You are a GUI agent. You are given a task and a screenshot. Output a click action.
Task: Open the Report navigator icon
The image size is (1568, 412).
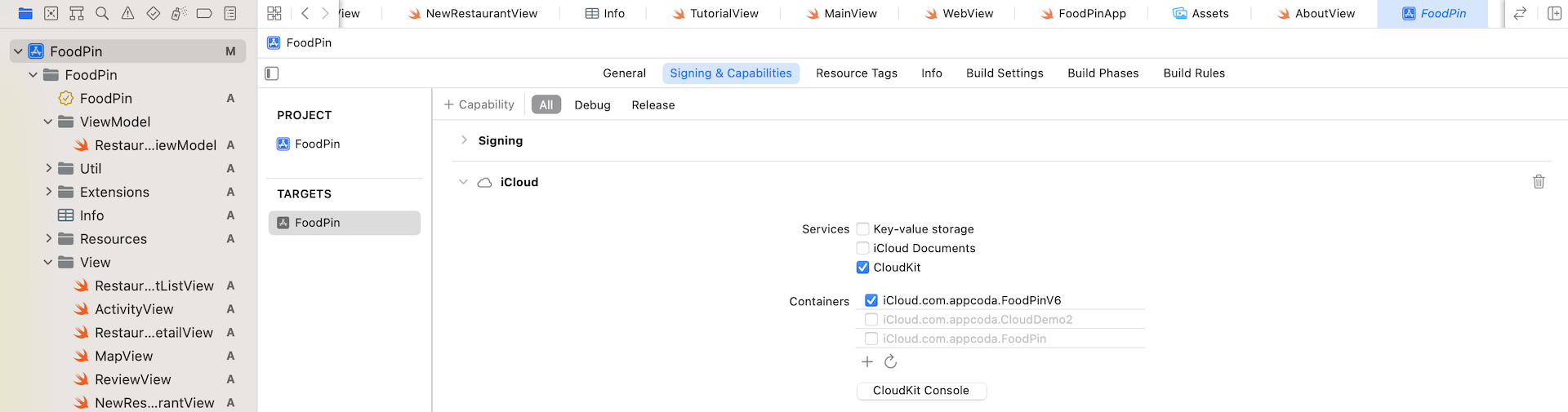tap(230, 13)
